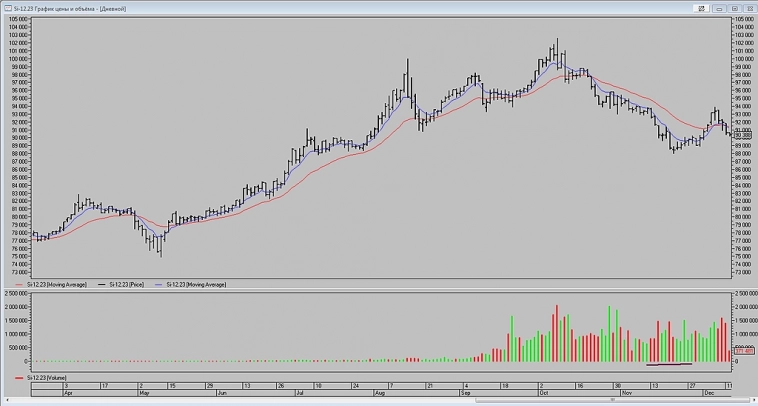
Task: Select the blue Moving Average legend entry
Action: tap(190, 285)
